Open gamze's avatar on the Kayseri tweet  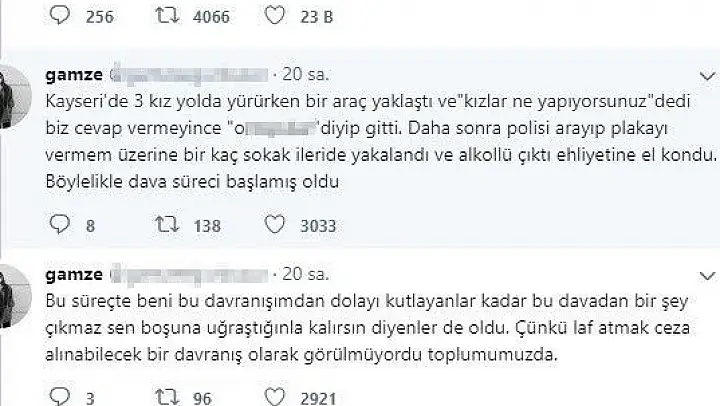(x=15, y=96)
